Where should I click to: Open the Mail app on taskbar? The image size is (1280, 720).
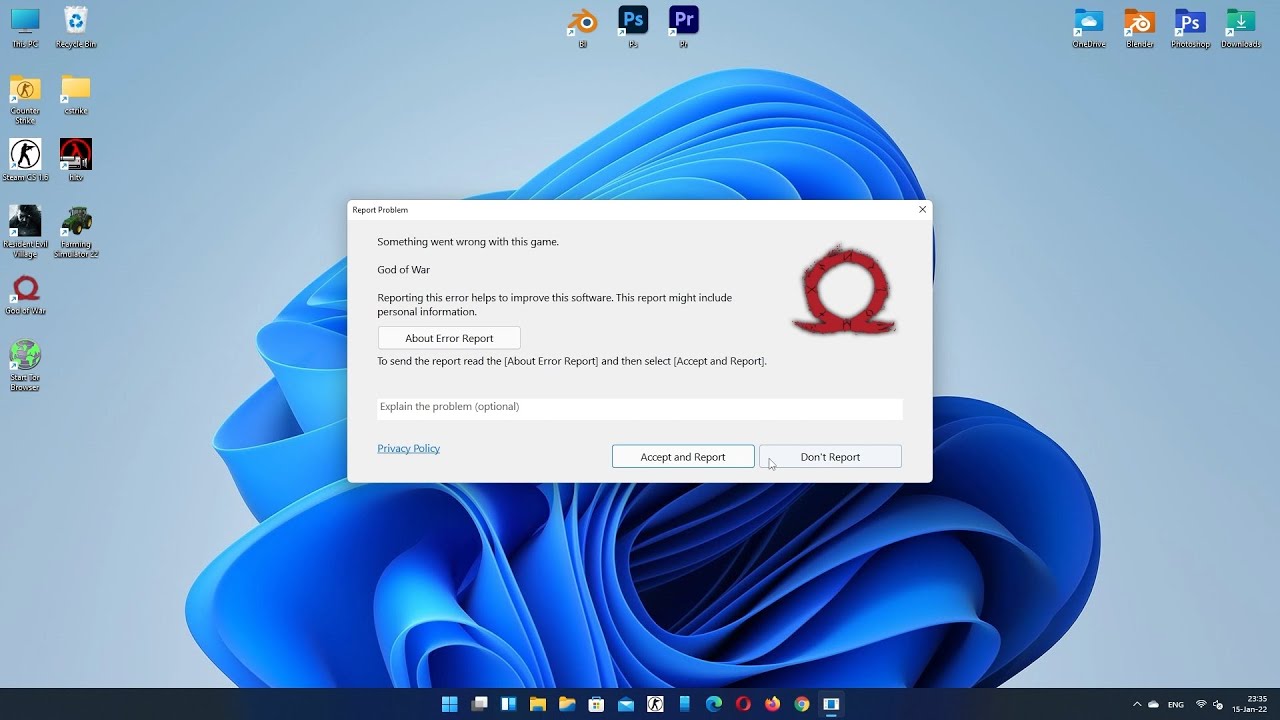point(626,704)
